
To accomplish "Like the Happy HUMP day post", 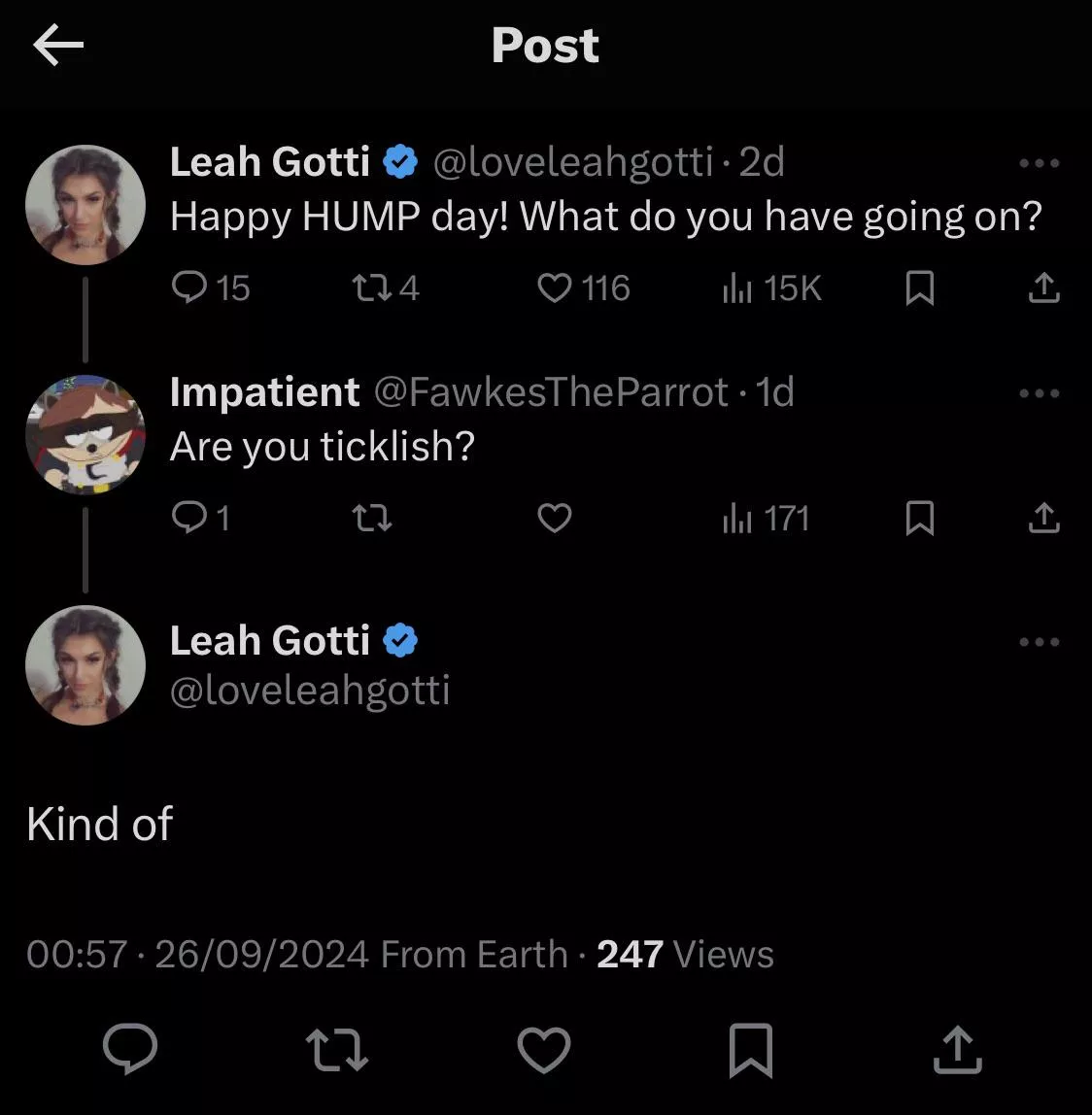I will click(x=555, y=288).
